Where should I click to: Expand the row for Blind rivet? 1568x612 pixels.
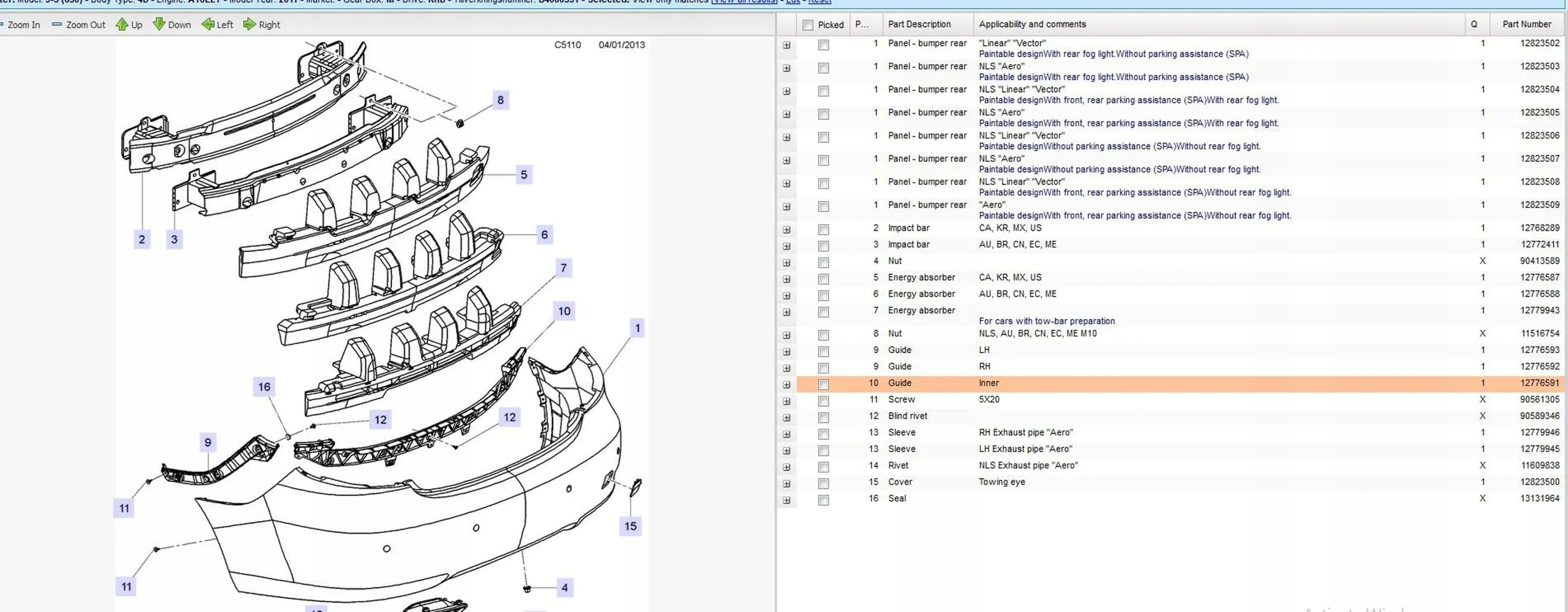[x=787, y=418]
